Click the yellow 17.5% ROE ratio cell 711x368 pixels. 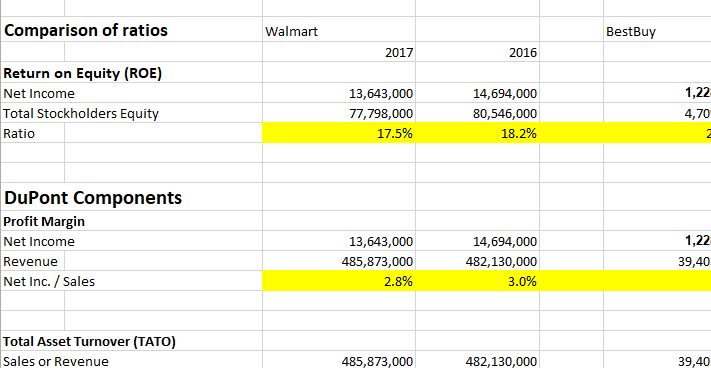[x=339, y=133]
